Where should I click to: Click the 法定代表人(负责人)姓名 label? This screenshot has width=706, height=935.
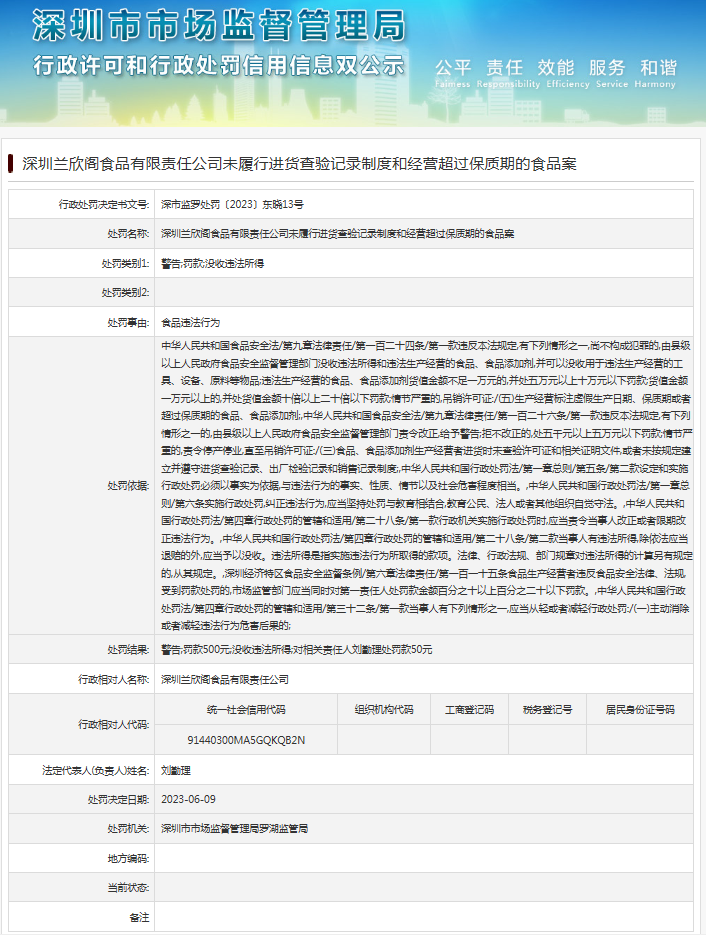[95, 770]
